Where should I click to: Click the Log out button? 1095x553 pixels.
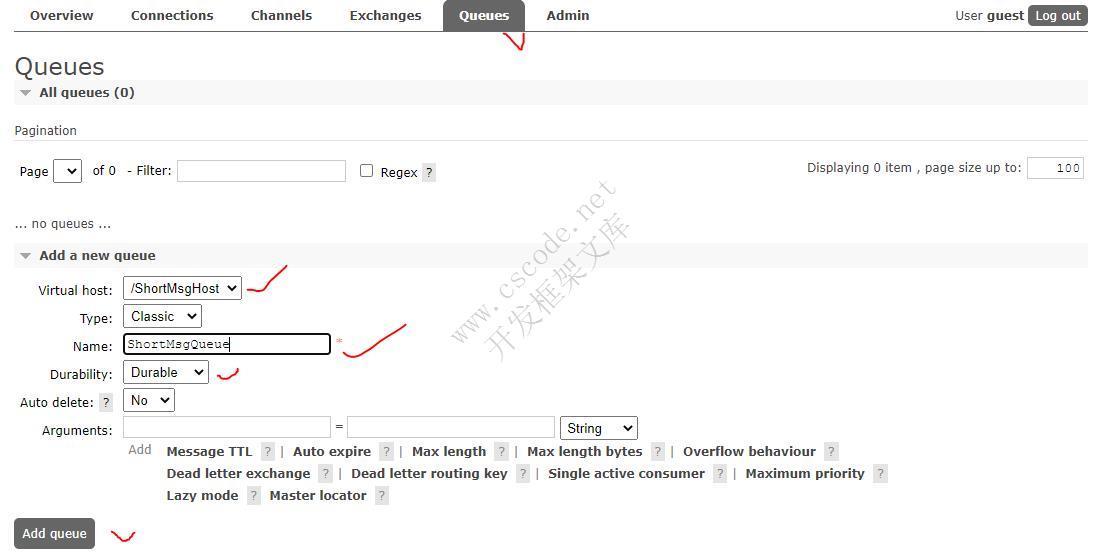coord(1057,15)
